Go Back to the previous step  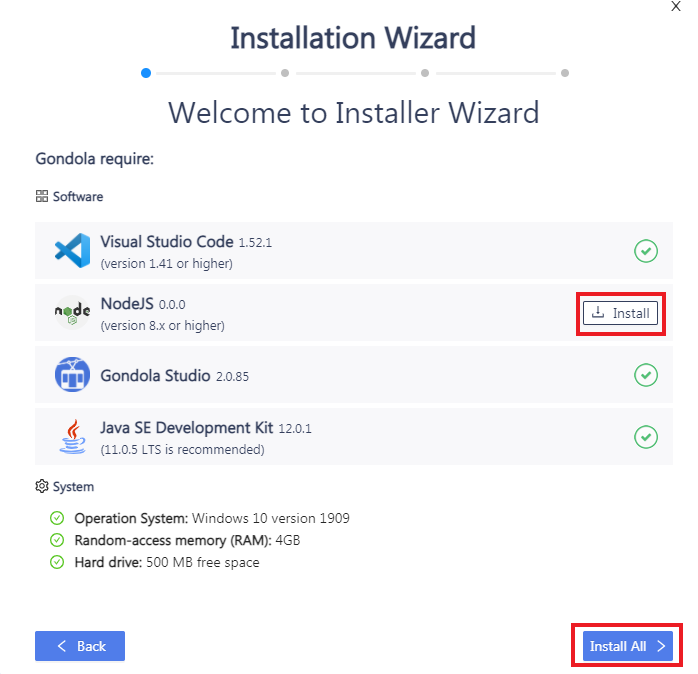[80, 646]
